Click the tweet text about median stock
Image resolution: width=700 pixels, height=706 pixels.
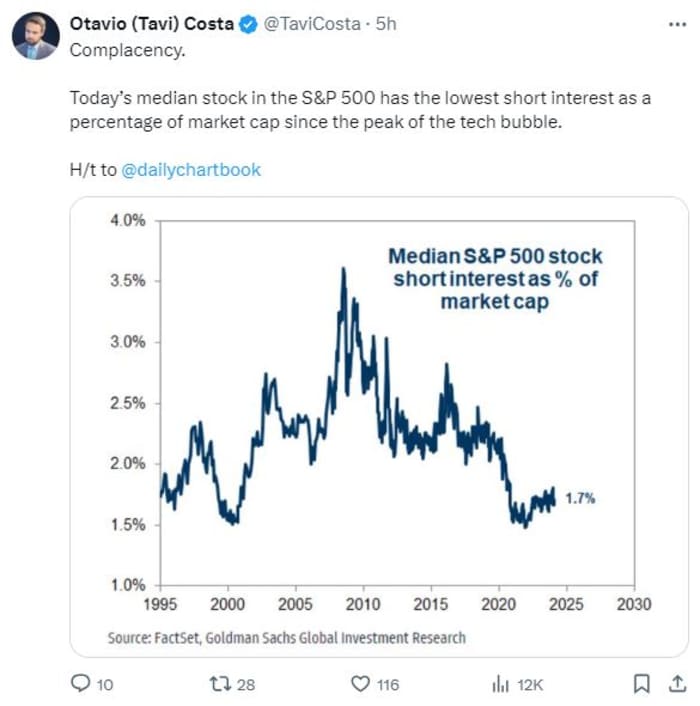(360, 110)
